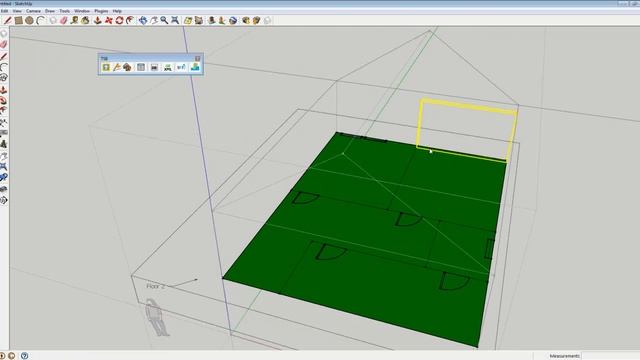The height and width of the screenshot is (360, 640).
Task: Select the Eraser tool in left toolbar
Action: point(4,44)
